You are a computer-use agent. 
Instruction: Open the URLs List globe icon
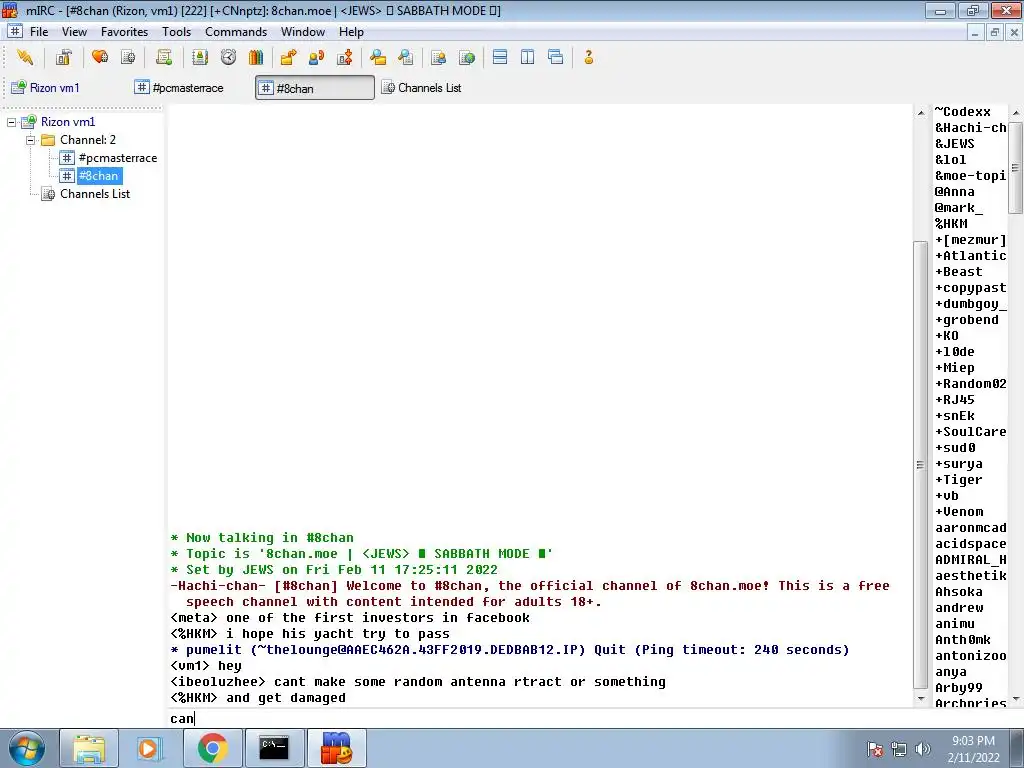[x=467, y=57]
